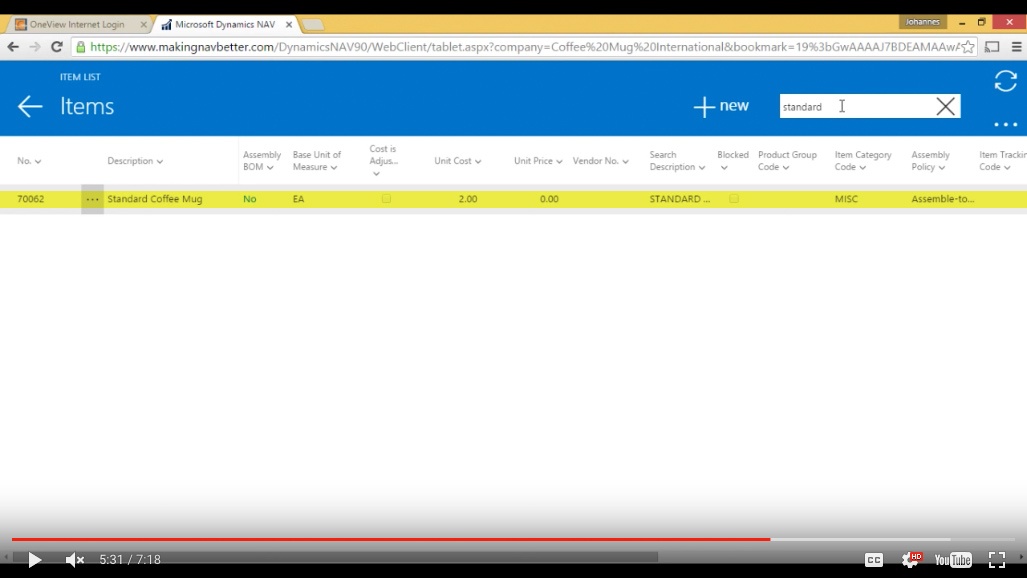
Task: Click the 'Assemble-to...' assembly policy cell
Action: (943, 199)
